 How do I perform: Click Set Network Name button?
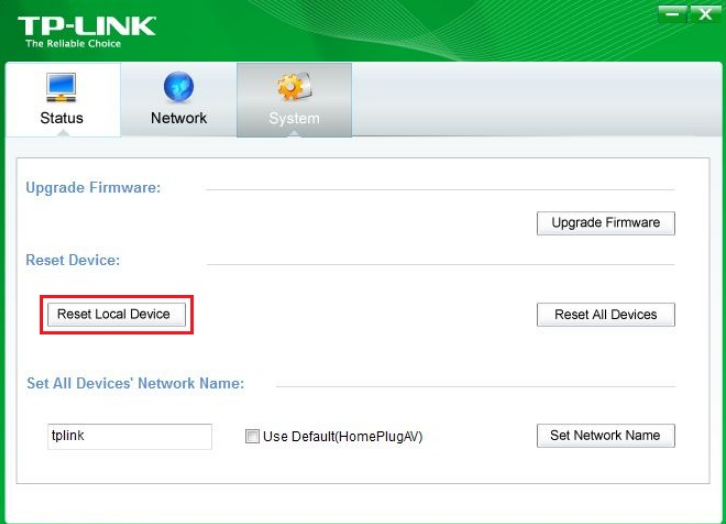coord(606,436)
